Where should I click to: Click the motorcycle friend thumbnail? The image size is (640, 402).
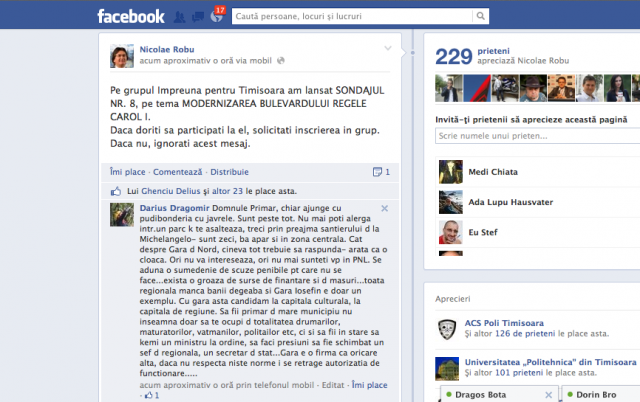pyautogui.click(x=505, y=88)
